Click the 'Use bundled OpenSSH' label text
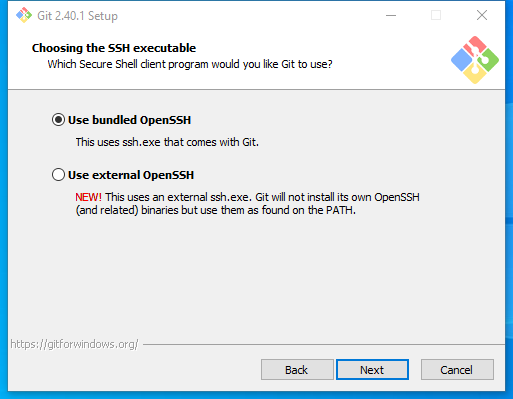Screen dimensions: 513x399 pos(129,120)
